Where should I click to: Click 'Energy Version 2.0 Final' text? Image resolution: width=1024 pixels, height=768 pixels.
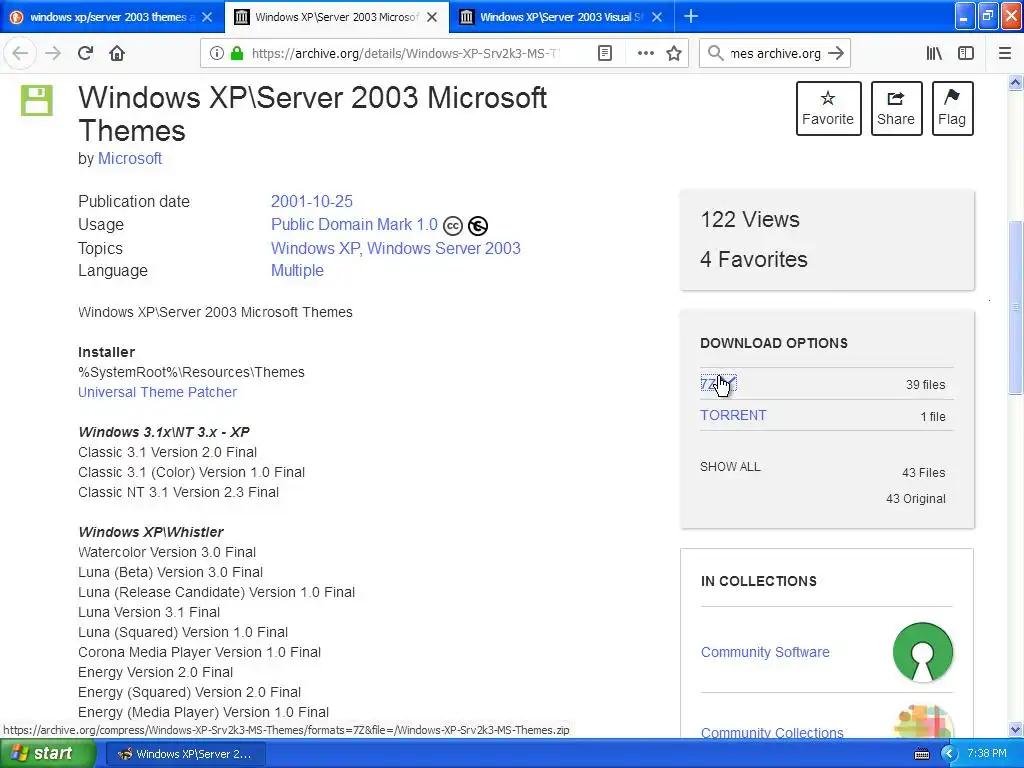point(155,672)
